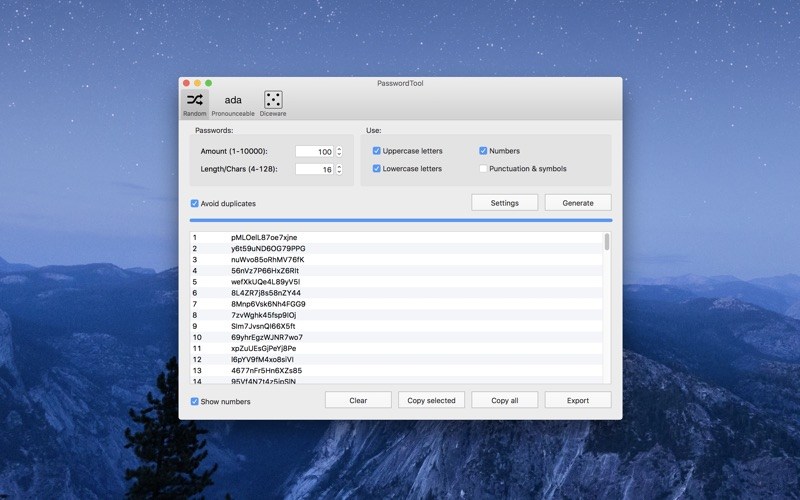Clear the password list

point(358,400)
